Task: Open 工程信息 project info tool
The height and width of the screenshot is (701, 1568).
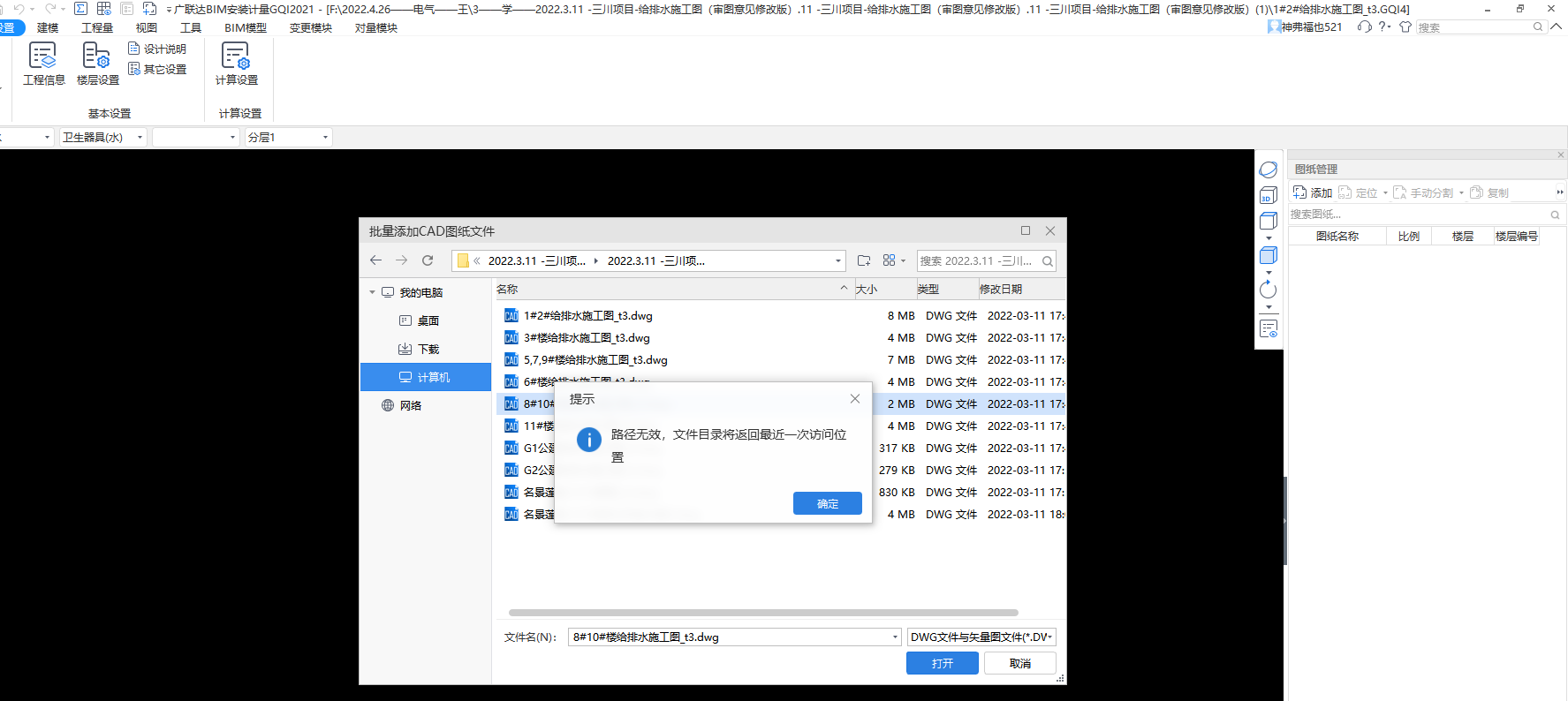Action: click(x=43, y=64)
